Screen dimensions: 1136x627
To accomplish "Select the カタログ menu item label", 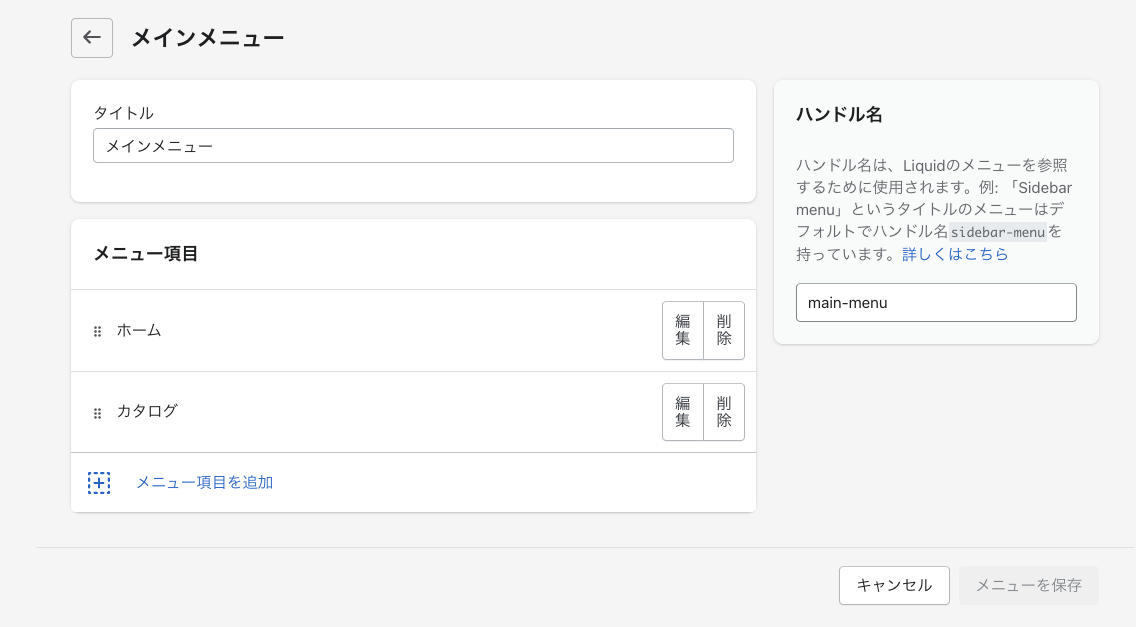I will pyautogui.click(x=147, y=411).
